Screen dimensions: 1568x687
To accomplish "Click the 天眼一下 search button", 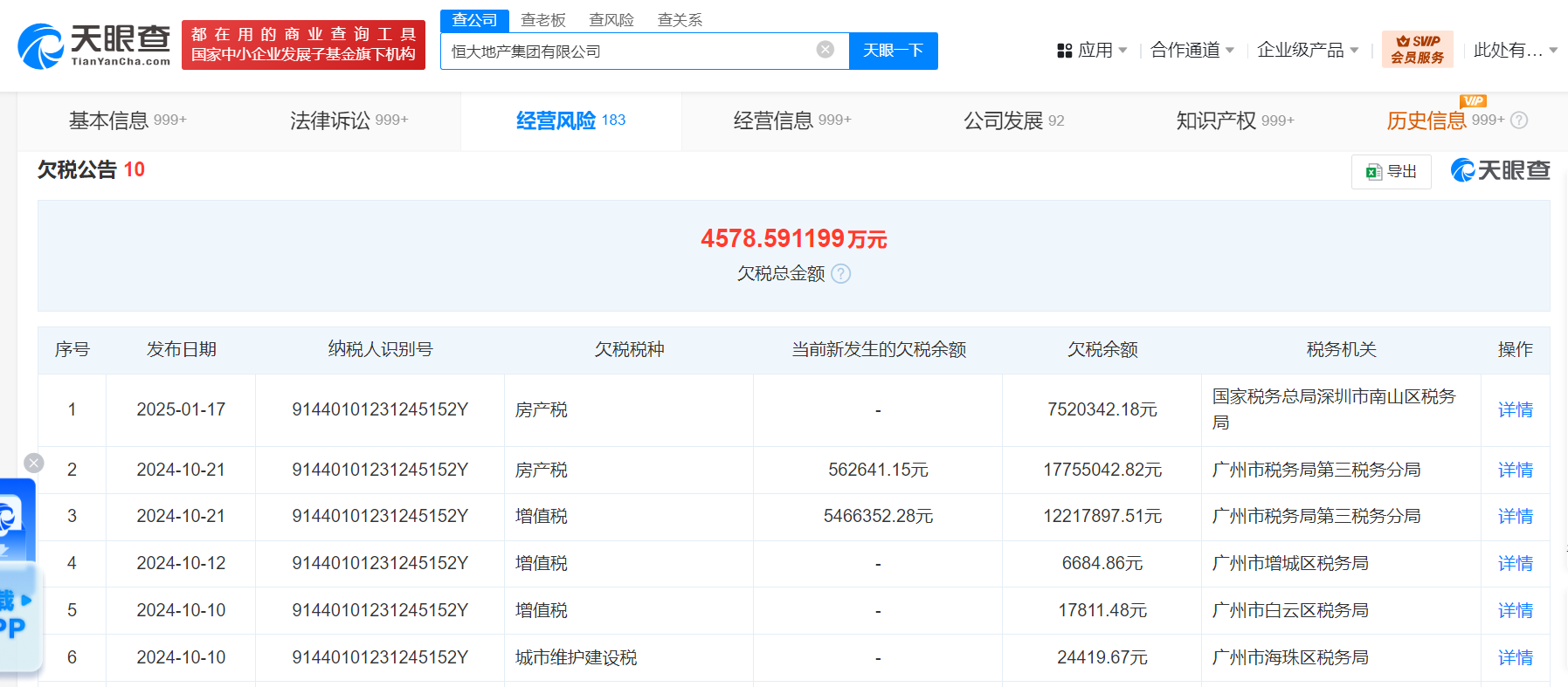I will [893, 51].
